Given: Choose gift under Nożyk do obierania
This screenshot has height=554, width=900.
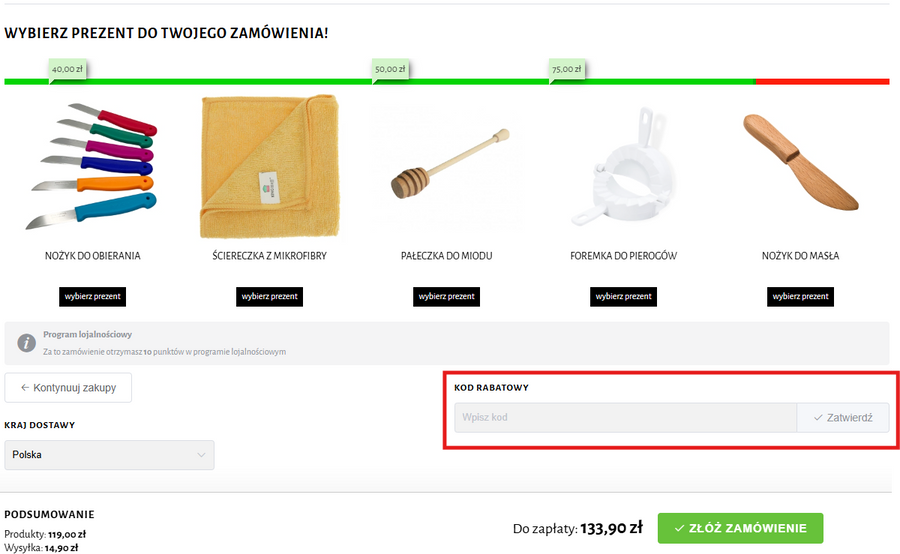Looking at the screenshot, I should [92, 297].
